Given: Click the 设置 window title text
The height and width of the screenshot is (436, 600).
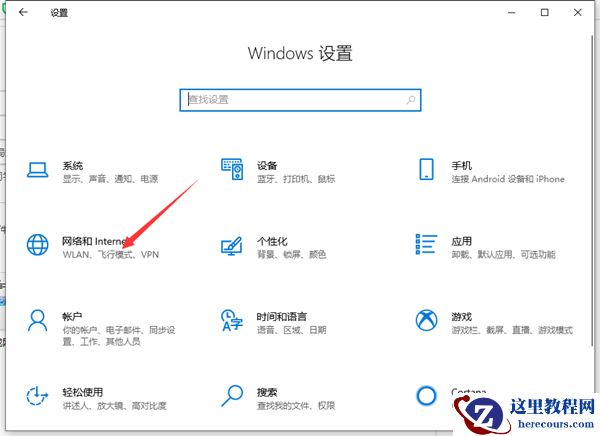Looking at the screenshot, I should coord(59,13).
